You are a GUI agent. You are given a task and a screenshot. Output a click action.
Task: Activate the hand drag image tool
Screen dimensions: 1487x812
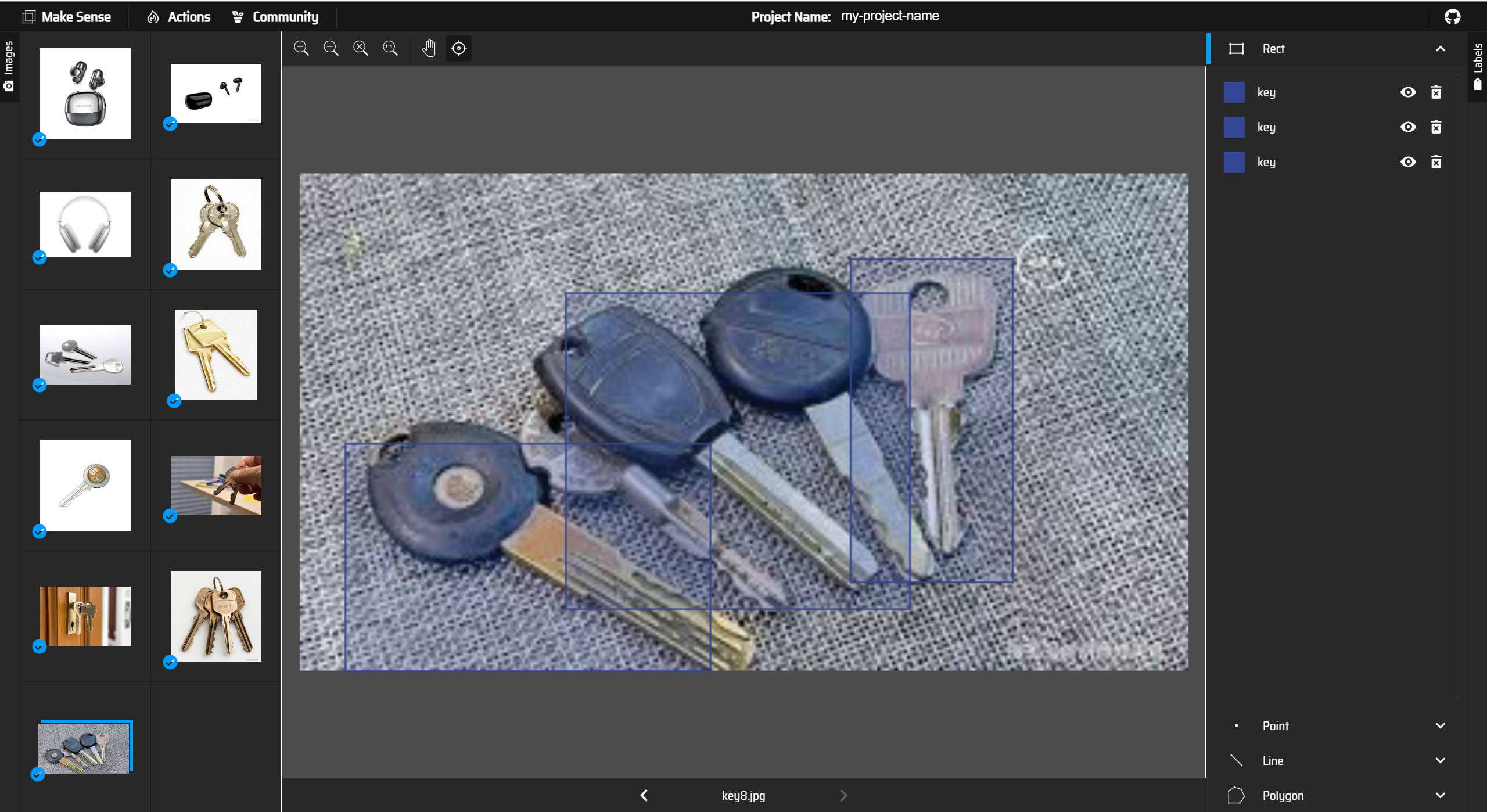(x=429, y=48)
